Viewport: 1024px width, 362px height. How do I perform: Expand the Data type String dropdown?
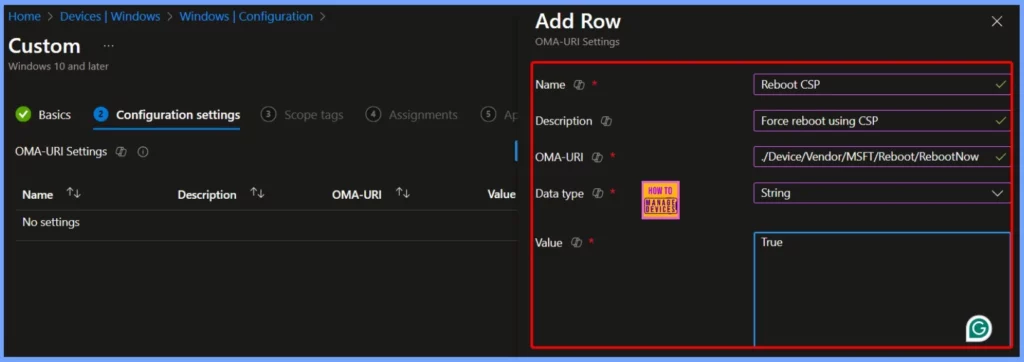pos(882,193)
